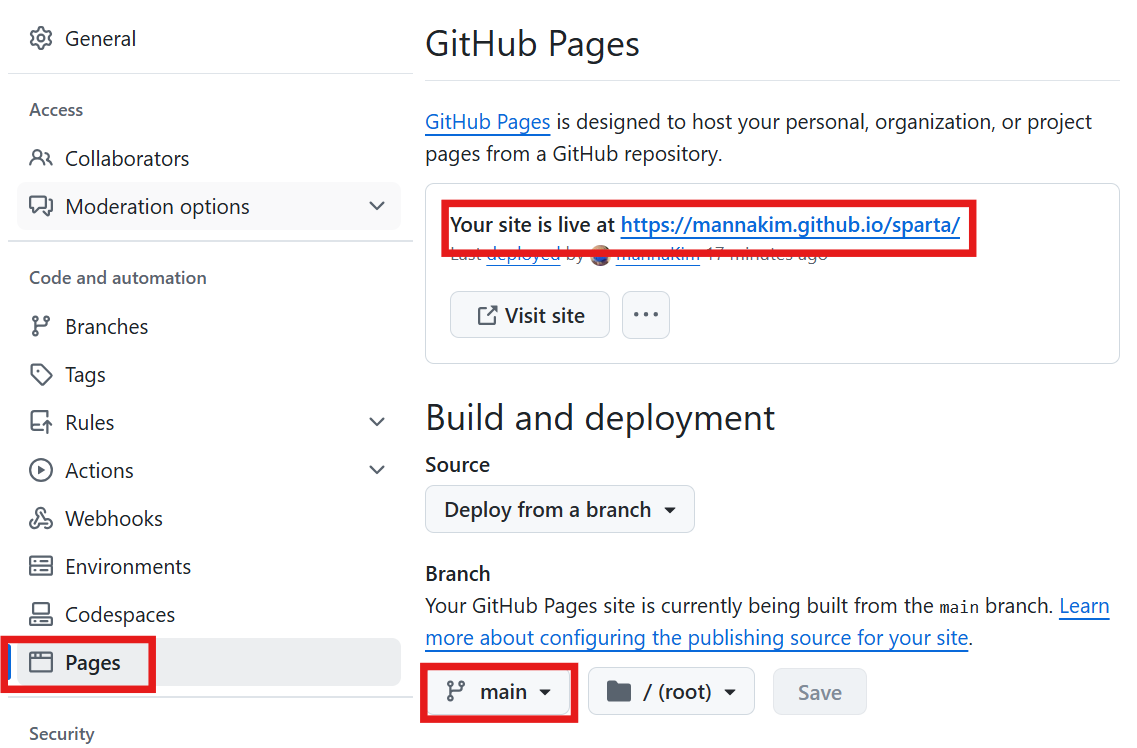Click the Visit site button

coord(530,315)
